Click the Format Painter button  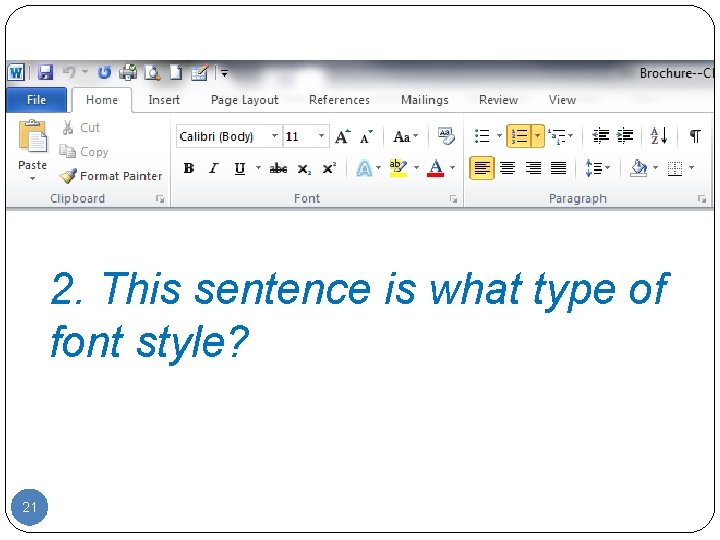click(111, 176)
